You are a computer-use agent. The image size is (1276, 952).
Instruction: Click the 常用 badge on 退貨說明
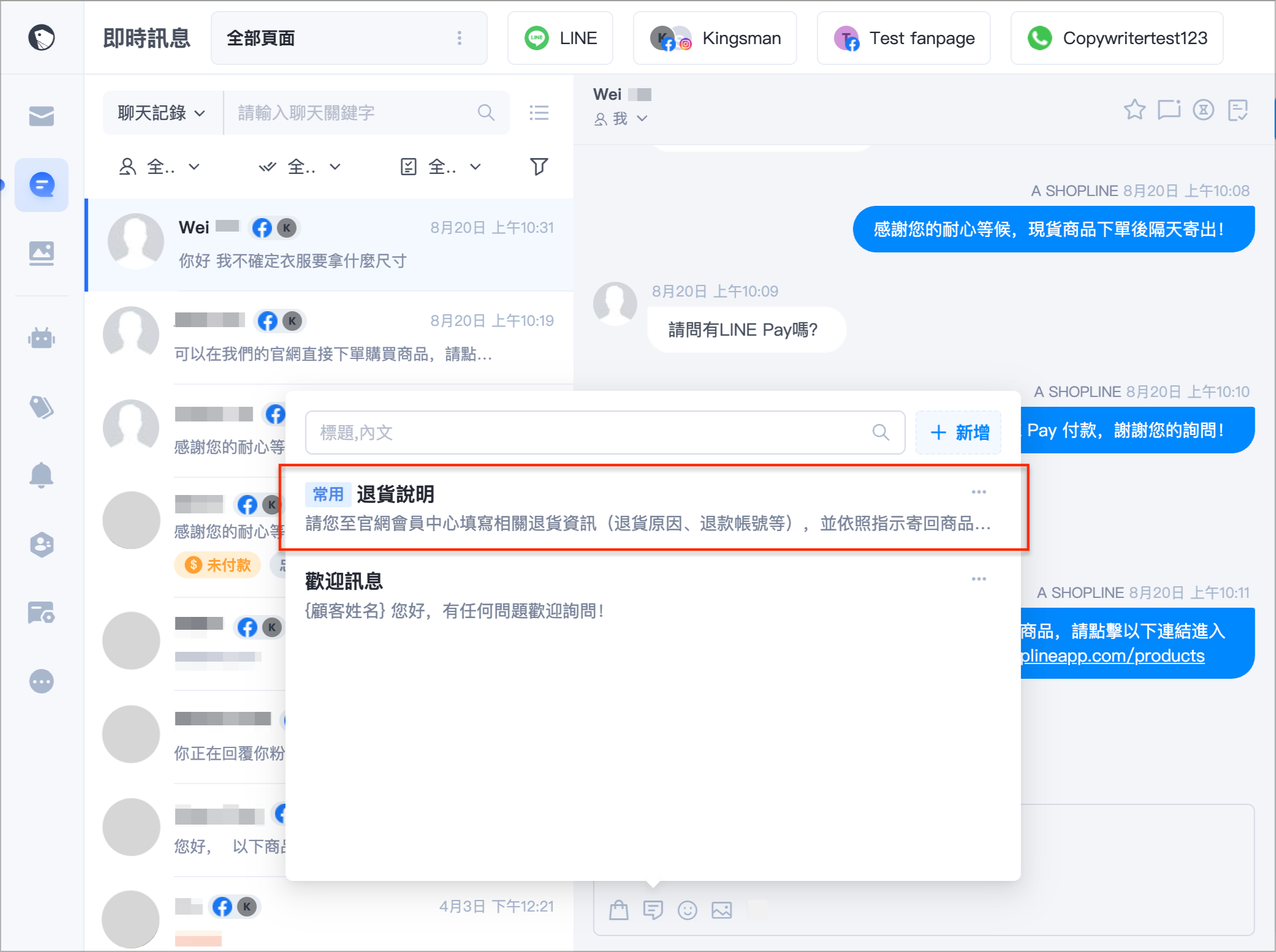(x=328, y=494)
